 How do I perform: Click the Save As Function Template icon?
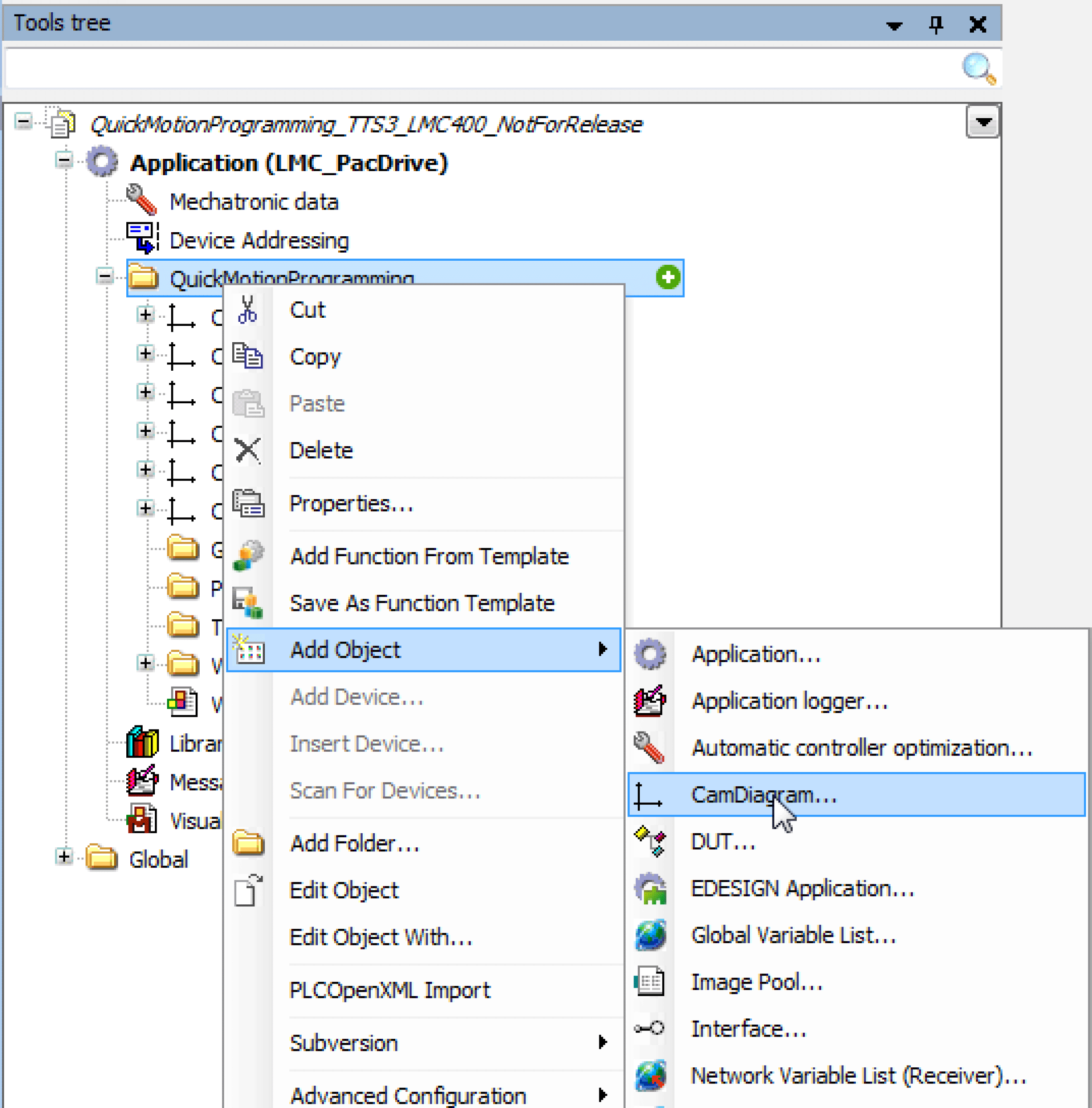(x=248, y=603)
